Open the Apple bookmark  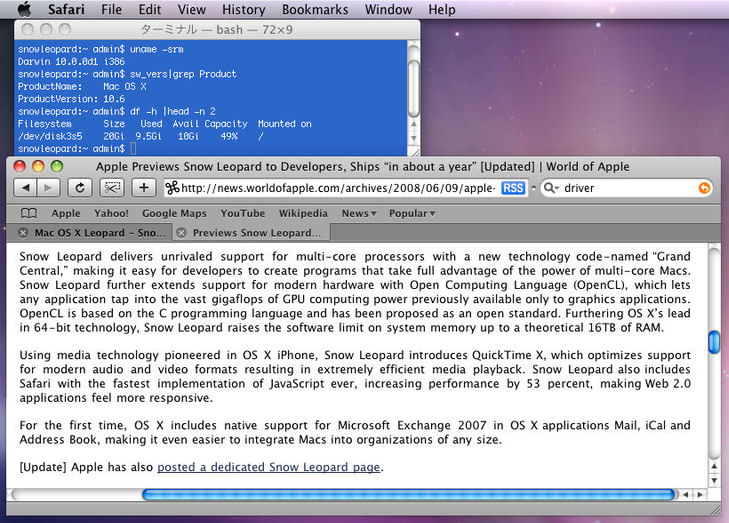click(66, 213)
